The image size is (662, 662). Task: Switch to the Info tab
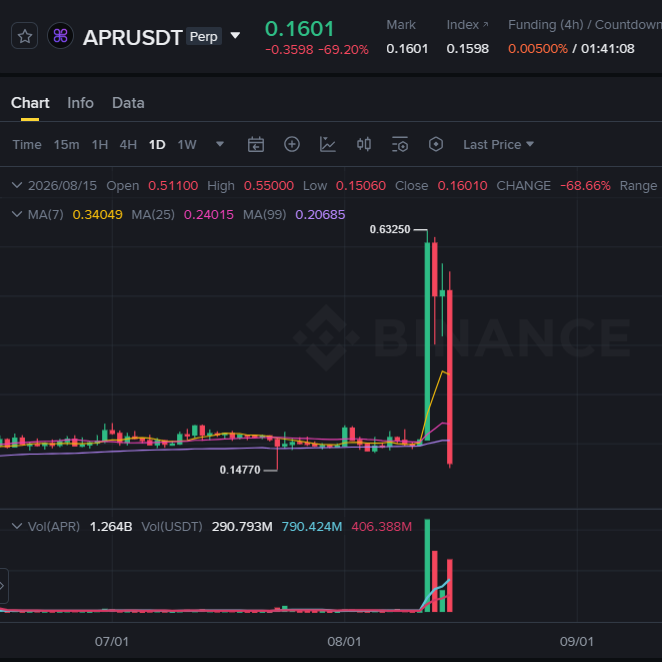80,103
